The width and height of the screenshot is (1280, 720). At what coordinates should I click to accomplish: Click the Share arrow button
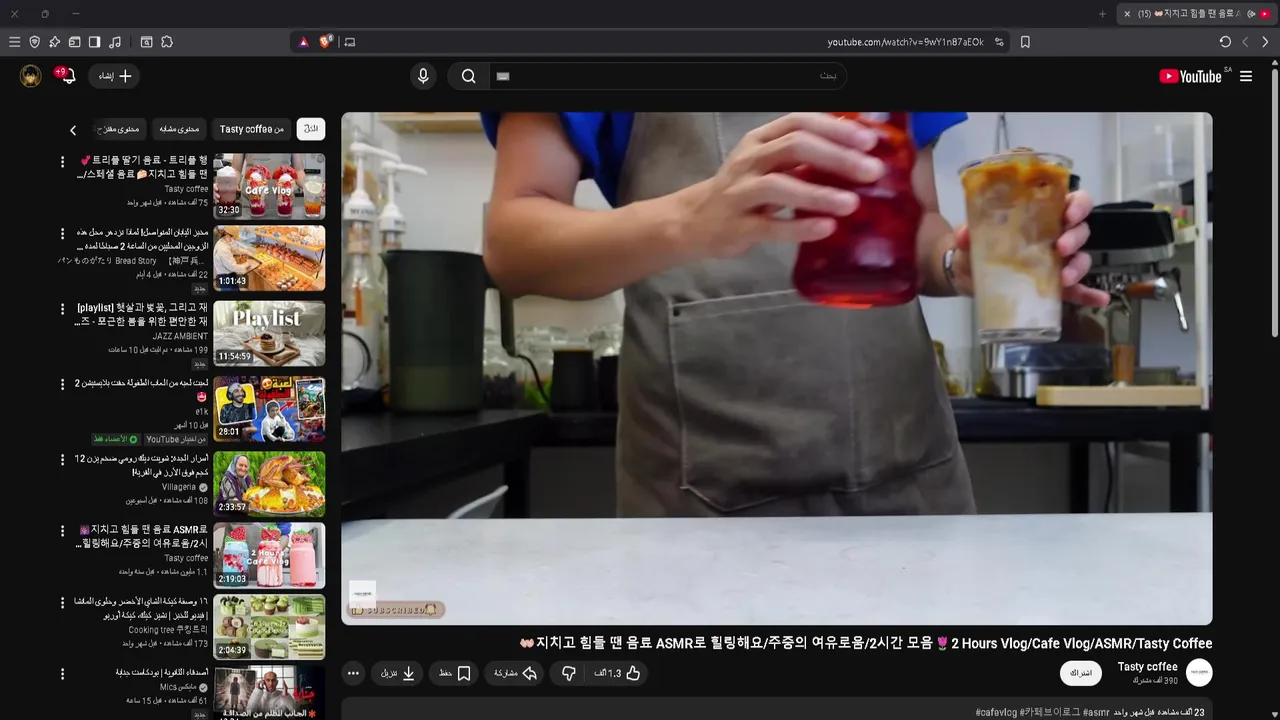(x=515, y=673)
